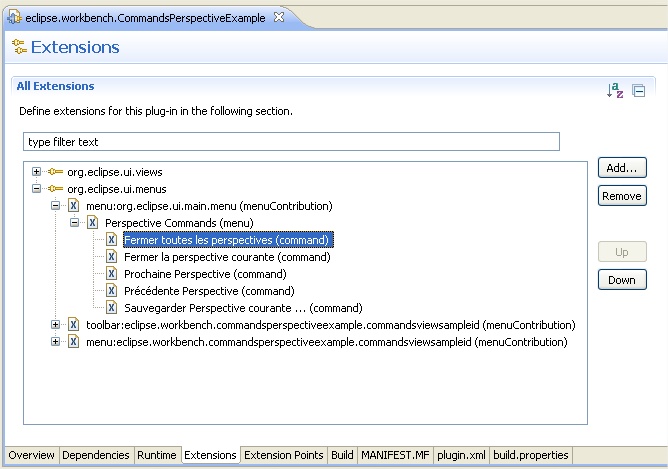
Task: Click the icon next to Sauvegarder Perspective courante
Action: tap(111, 308)
